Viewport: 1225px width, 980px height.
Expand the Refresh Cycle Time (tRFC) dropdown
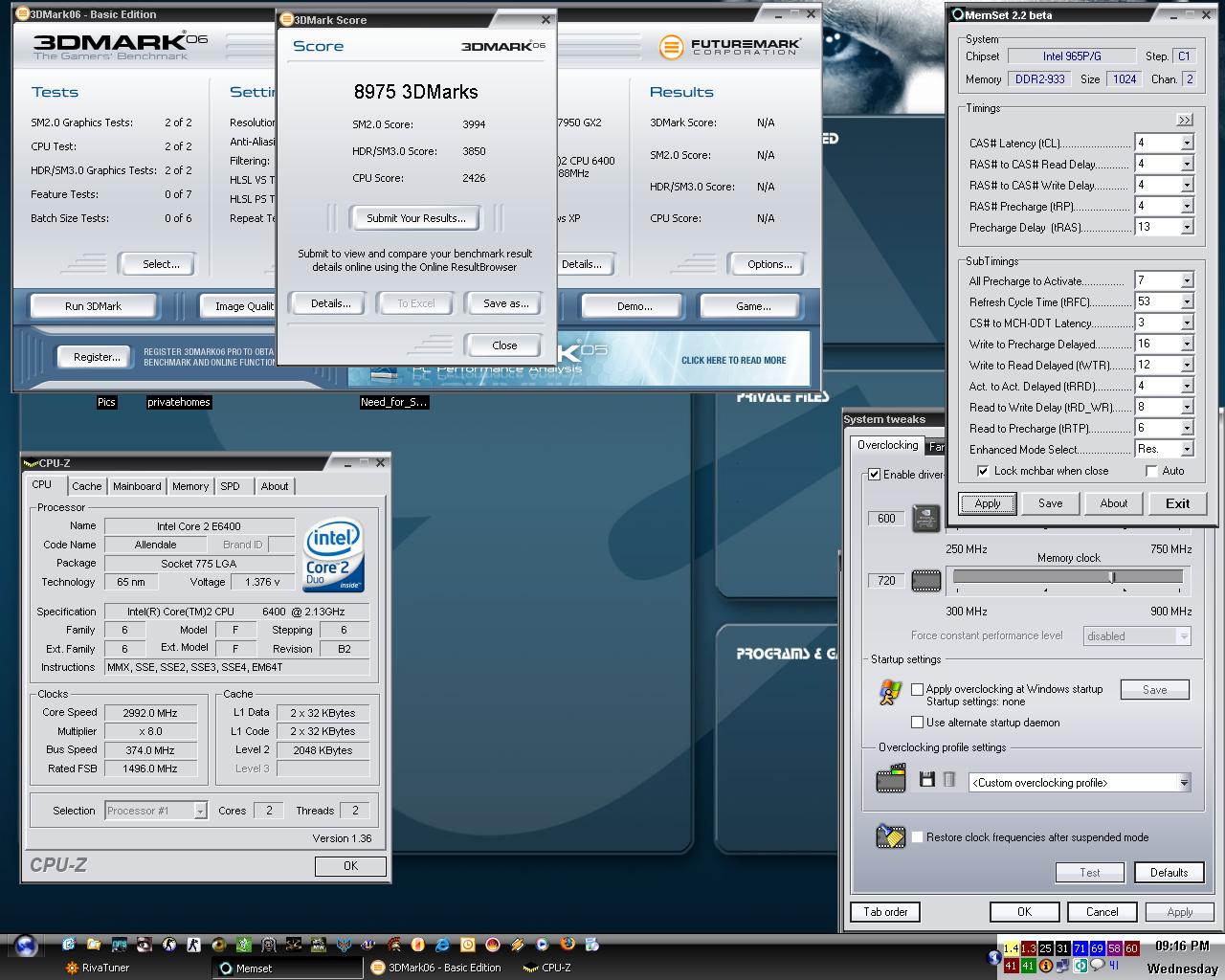click(x=1187, y=302)
